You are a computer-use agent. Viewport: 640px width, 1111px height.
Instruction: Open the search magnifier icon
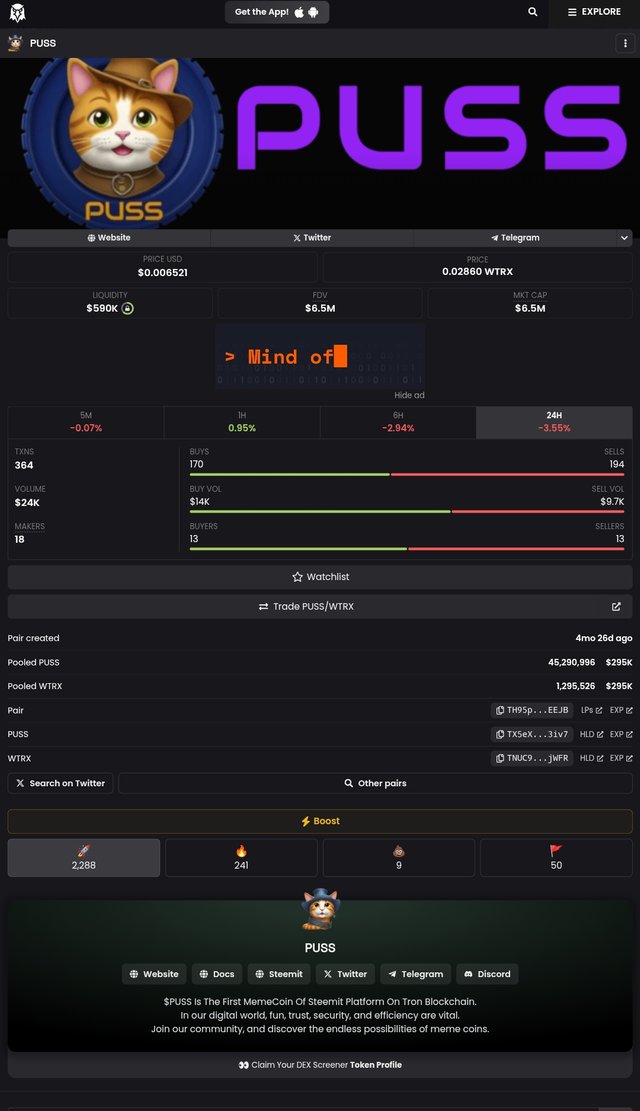coord(532,12)
